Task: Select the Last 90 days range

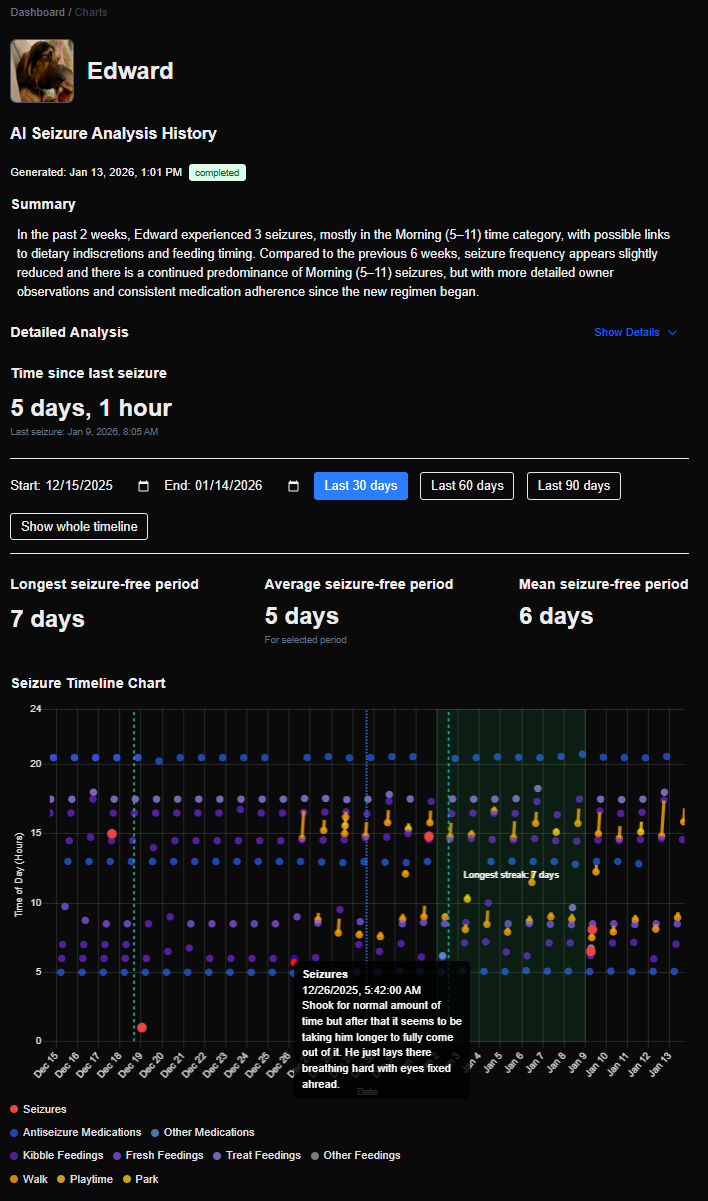Action: 574,486
